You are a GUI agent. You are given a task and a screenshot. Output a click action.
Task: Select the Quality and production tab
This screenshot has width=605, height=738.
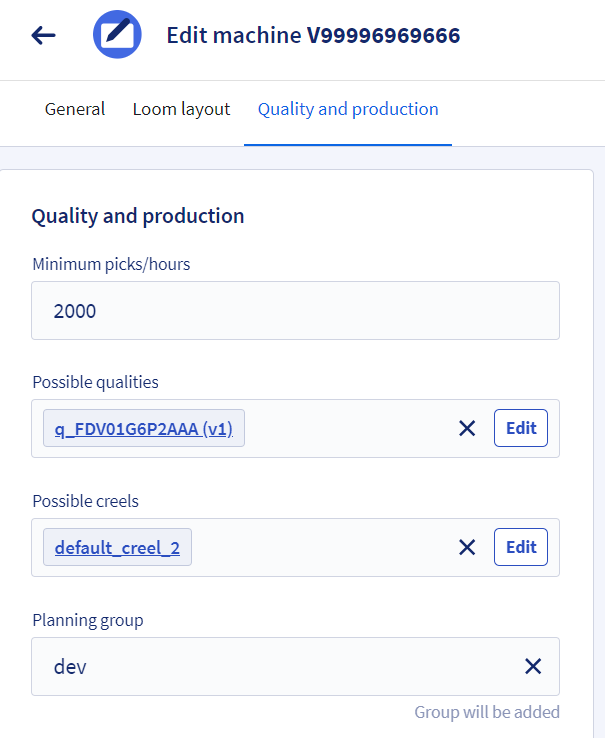pyautogui.click(x=348, y=109)
